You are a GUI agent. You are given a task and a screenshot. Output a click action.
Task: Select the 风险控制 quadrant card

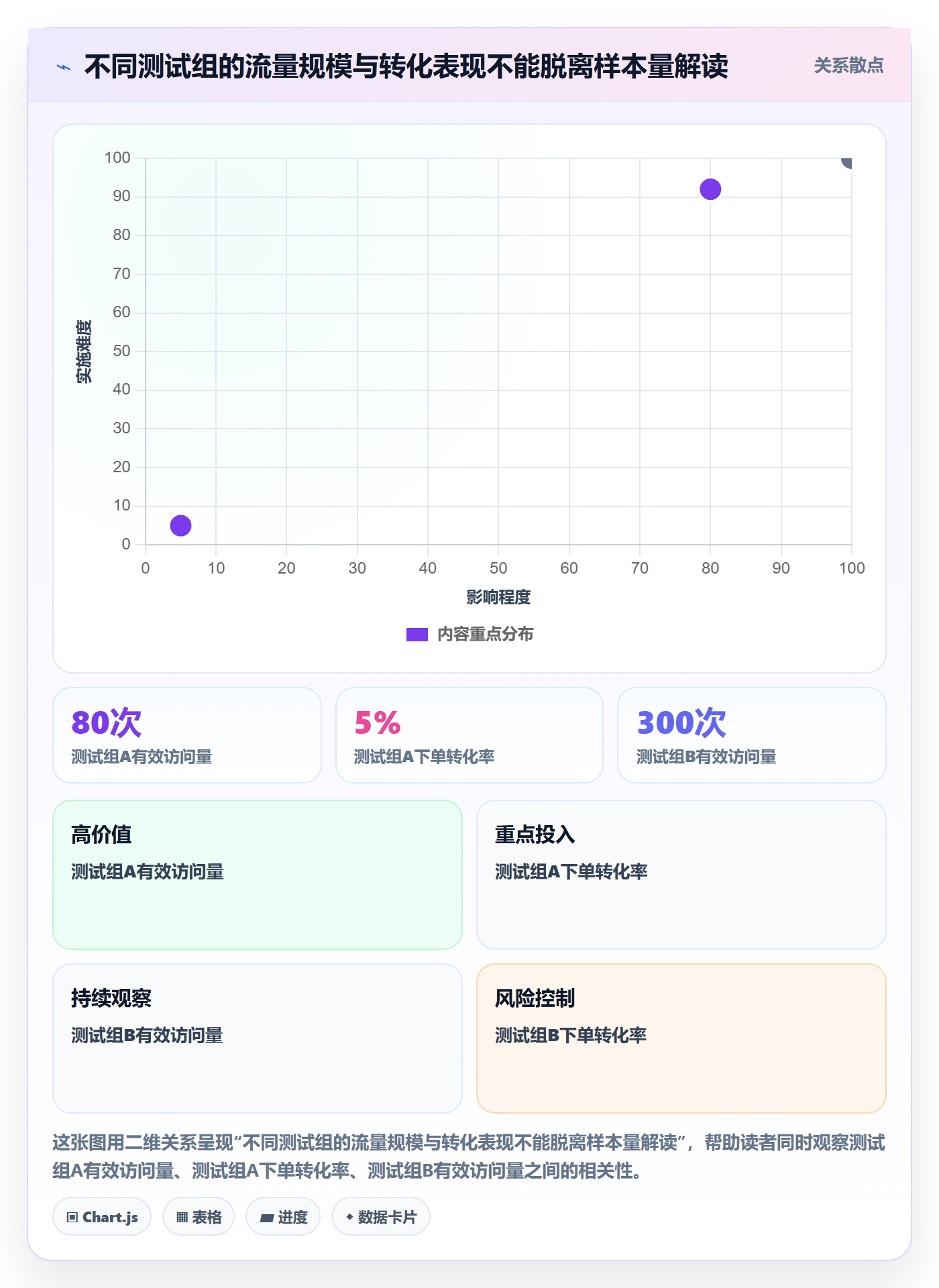coord(681,1038)
